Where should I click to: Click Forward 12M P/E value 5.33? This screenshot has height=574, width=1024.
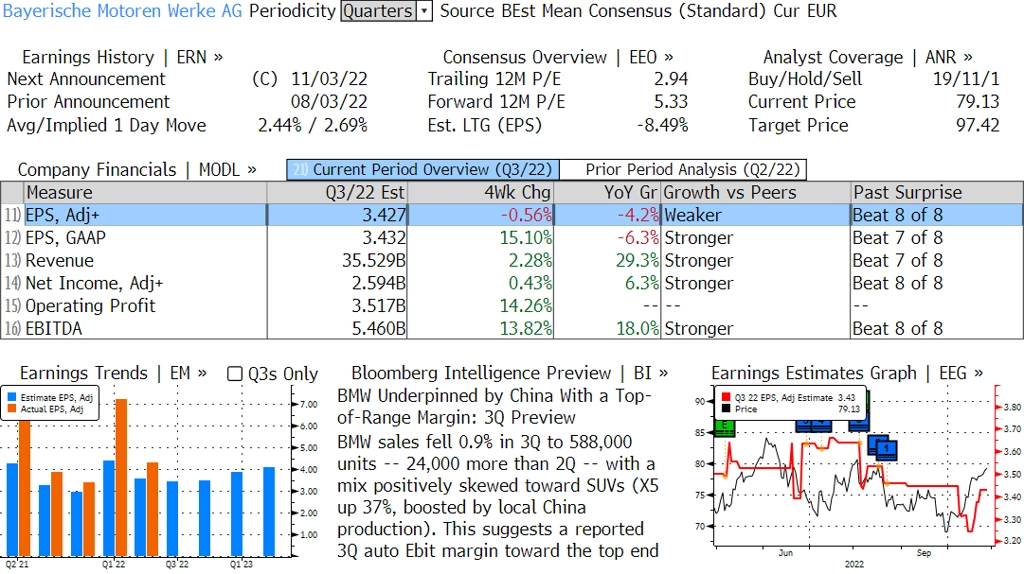[x=671, y=102]
